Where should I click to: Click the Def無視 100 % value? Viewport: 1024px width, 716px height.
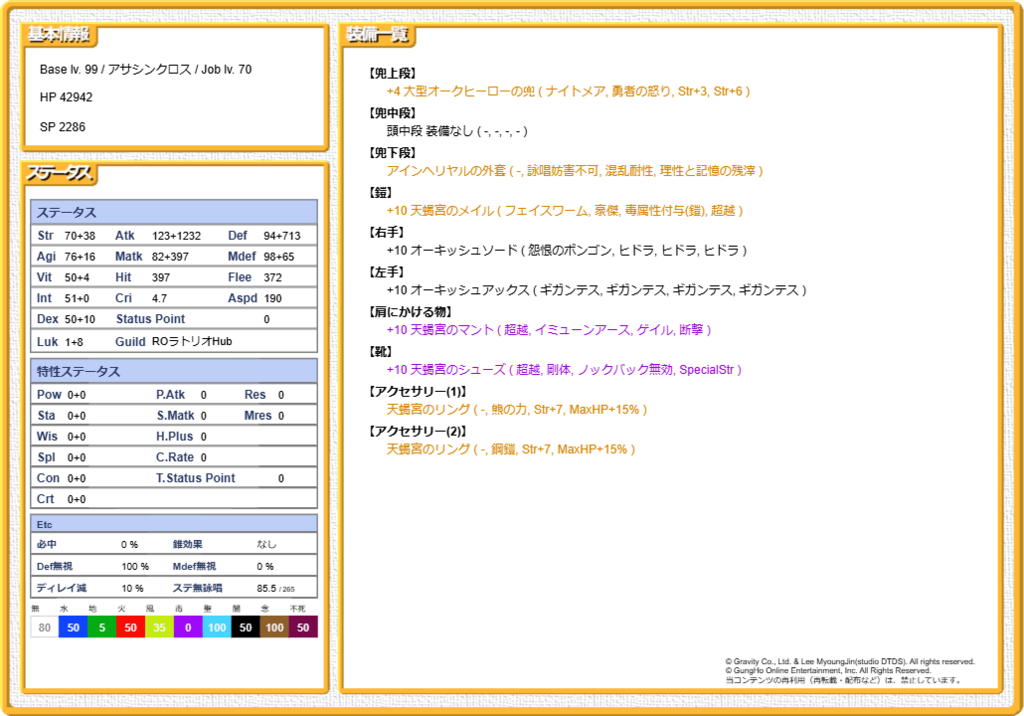pyautogui.click(x=135, y=566)
